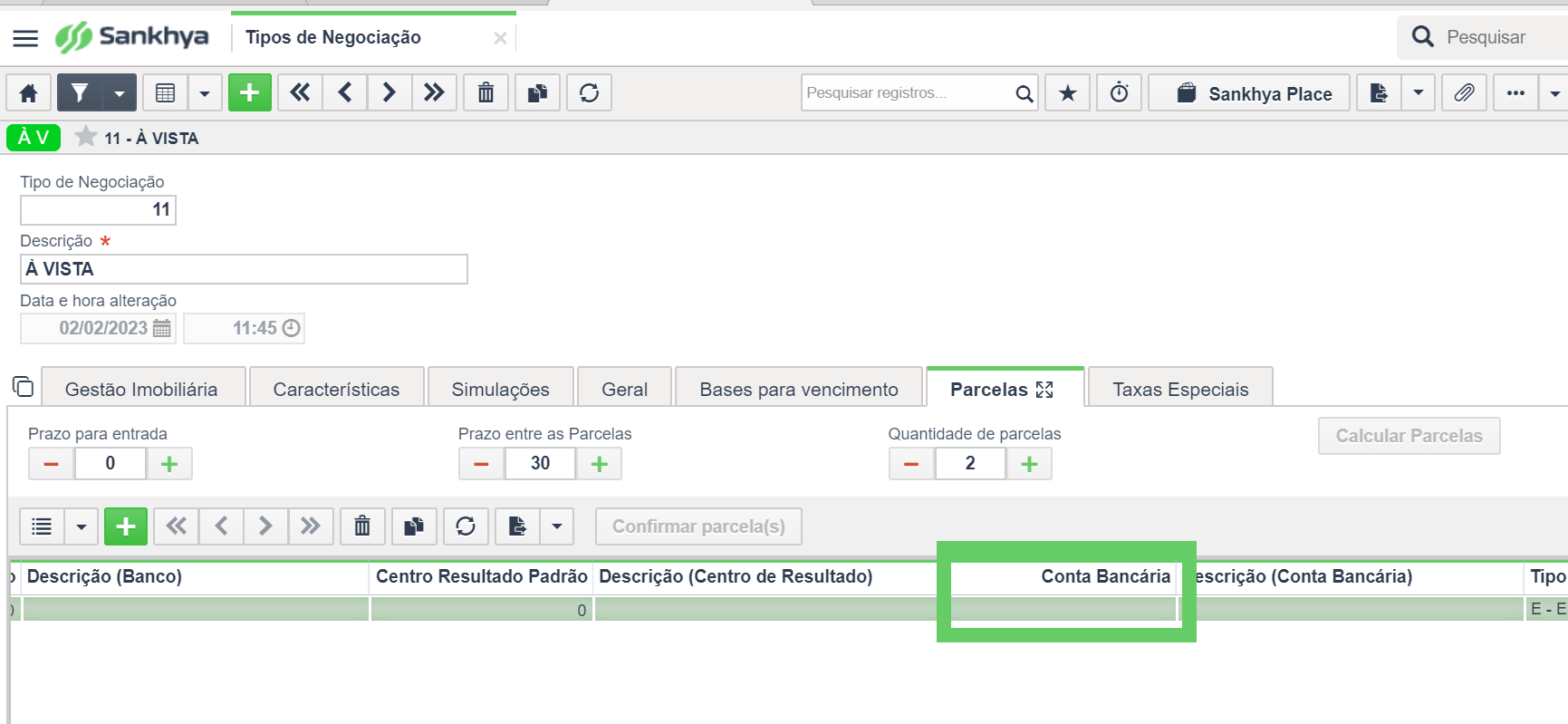
Task: Go to last parcela in grid toolbar
Action: click(311, 526)
